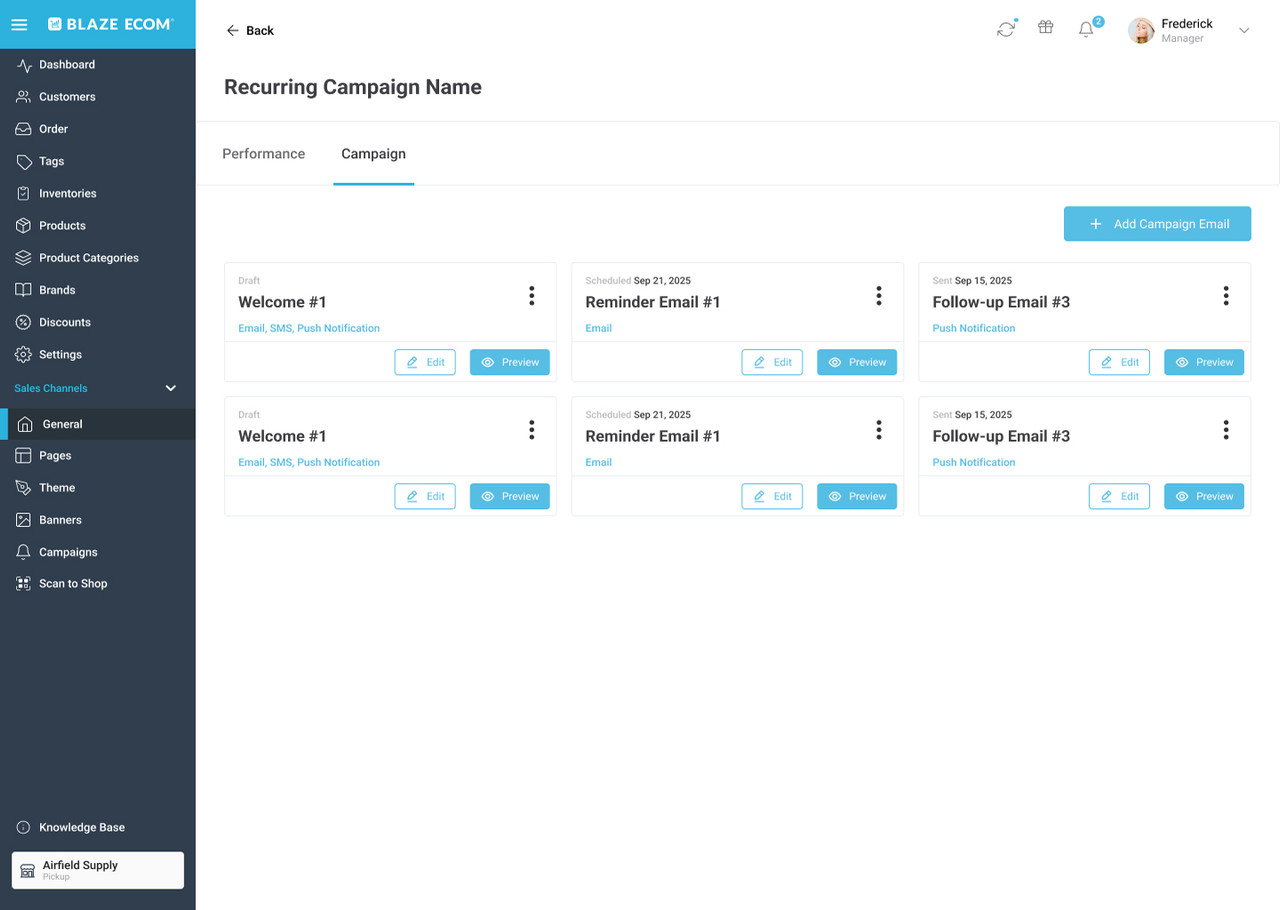
Task: Select the Campaign tab
Action: click(x=373, y=154)
